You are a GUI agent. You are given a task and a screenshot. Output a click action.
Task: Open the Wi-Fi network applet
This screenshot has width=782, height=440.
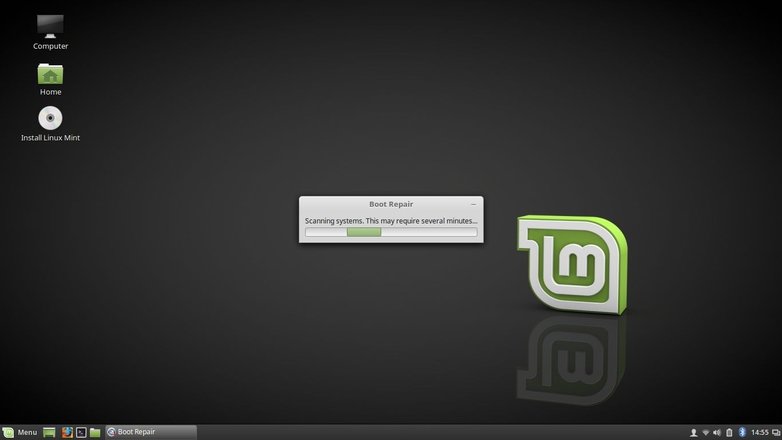pos(705,433)
